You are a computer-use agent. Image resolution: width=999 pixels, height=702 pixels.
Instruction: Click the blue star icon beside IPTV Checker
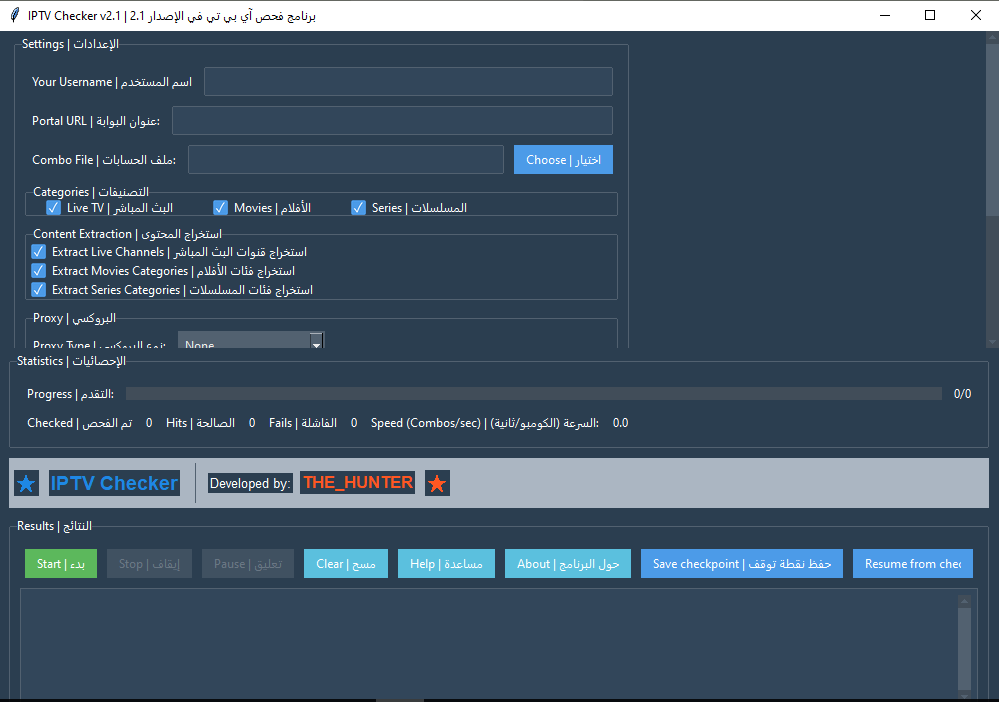pyautogui.click(x=26, y=484)
